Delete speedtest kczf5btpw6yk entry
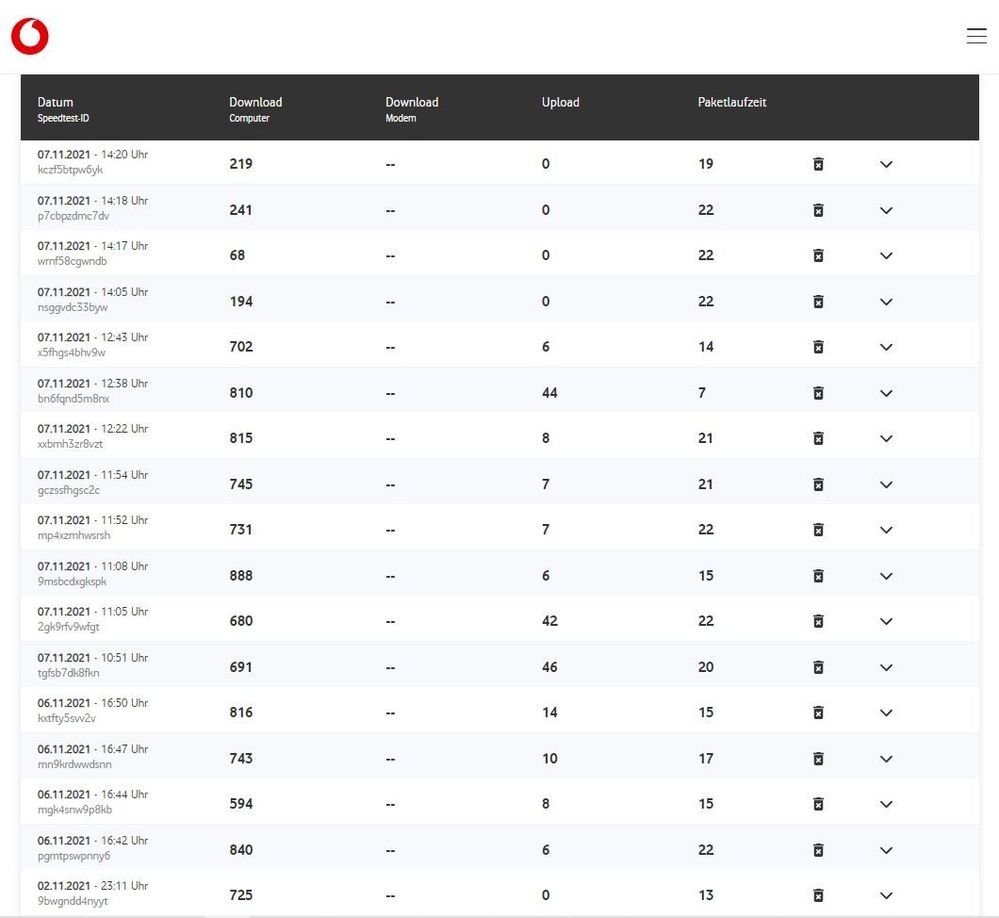 pos(819,164)
